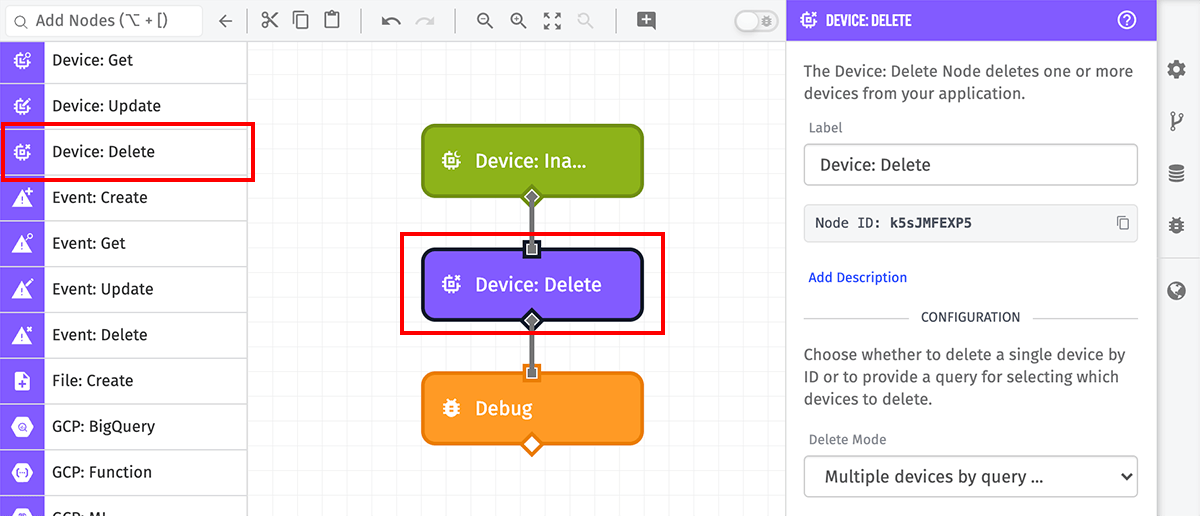This screenshot has width=1200, height=516.
Task: Select the orange Debug node
Action: (532, 408)
